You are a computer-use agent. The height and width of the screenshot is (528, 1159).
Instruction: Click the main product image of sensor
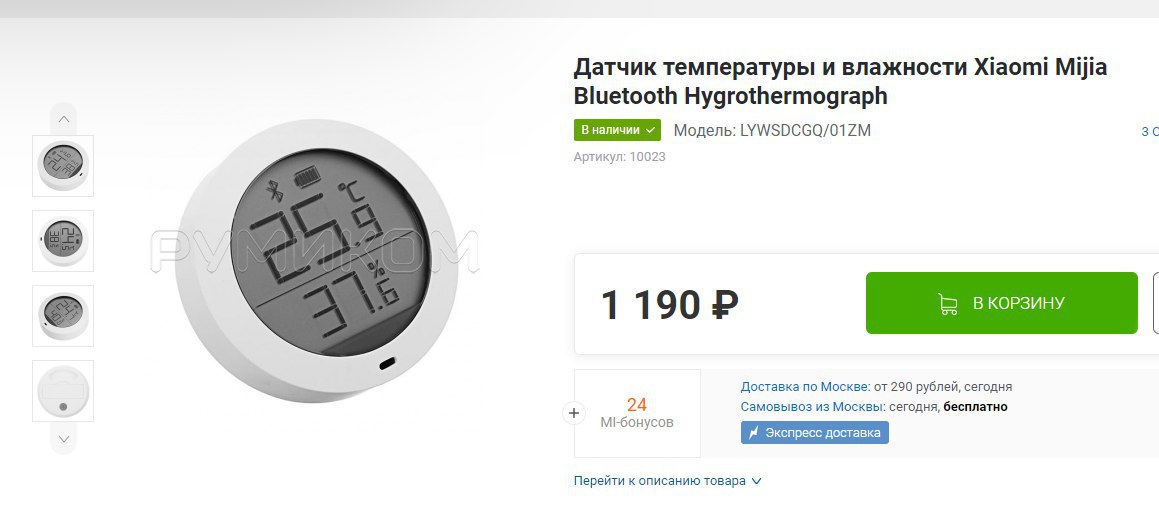point(316,260)
